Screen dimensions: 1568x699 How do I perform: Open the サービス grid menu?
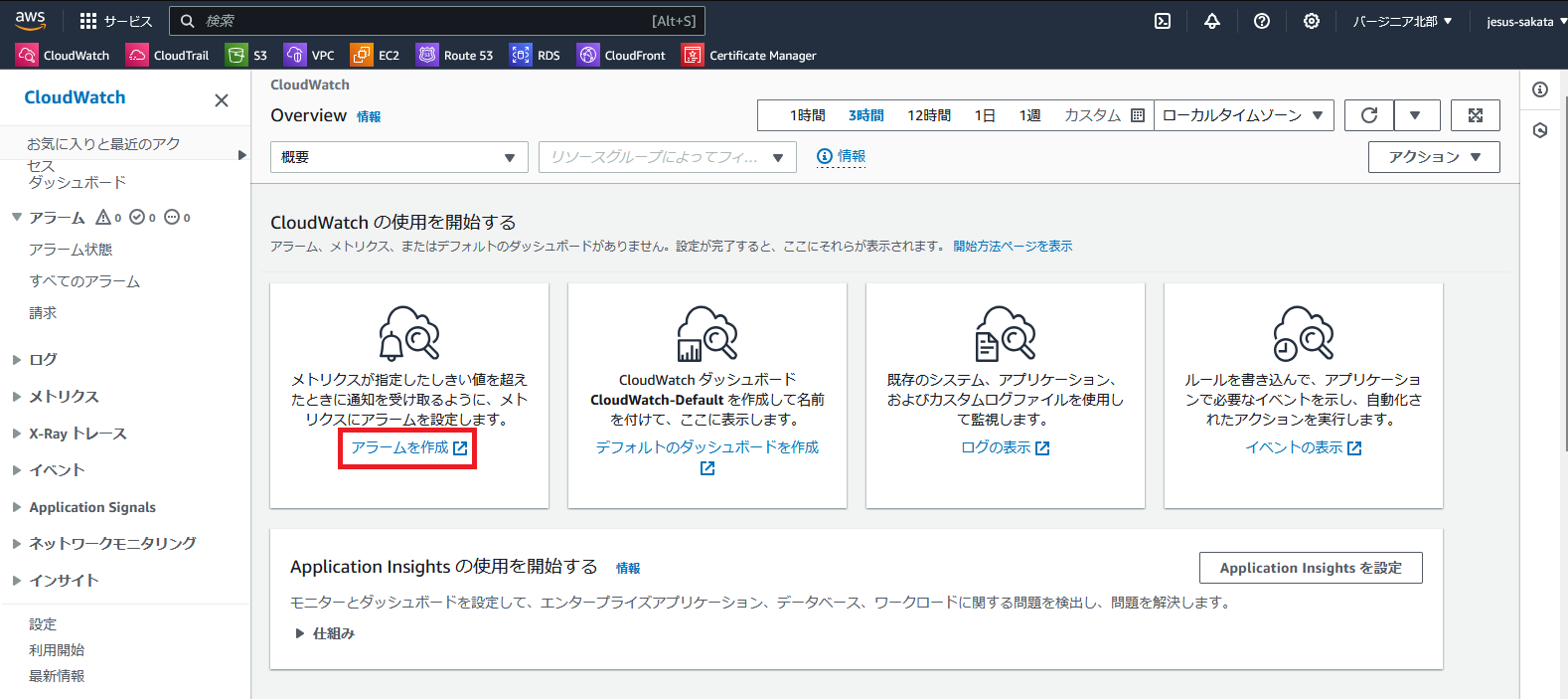(116, 21)
